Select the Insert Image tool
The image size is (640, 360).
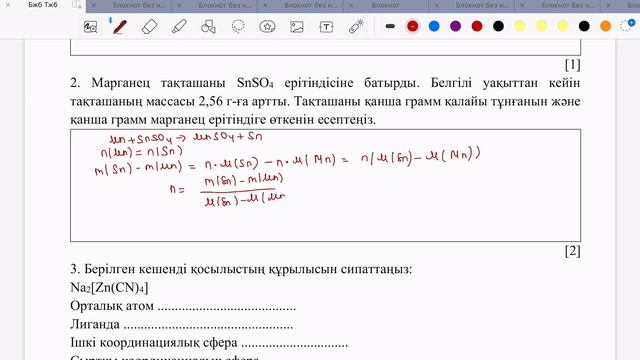click(x=297, y=27)
